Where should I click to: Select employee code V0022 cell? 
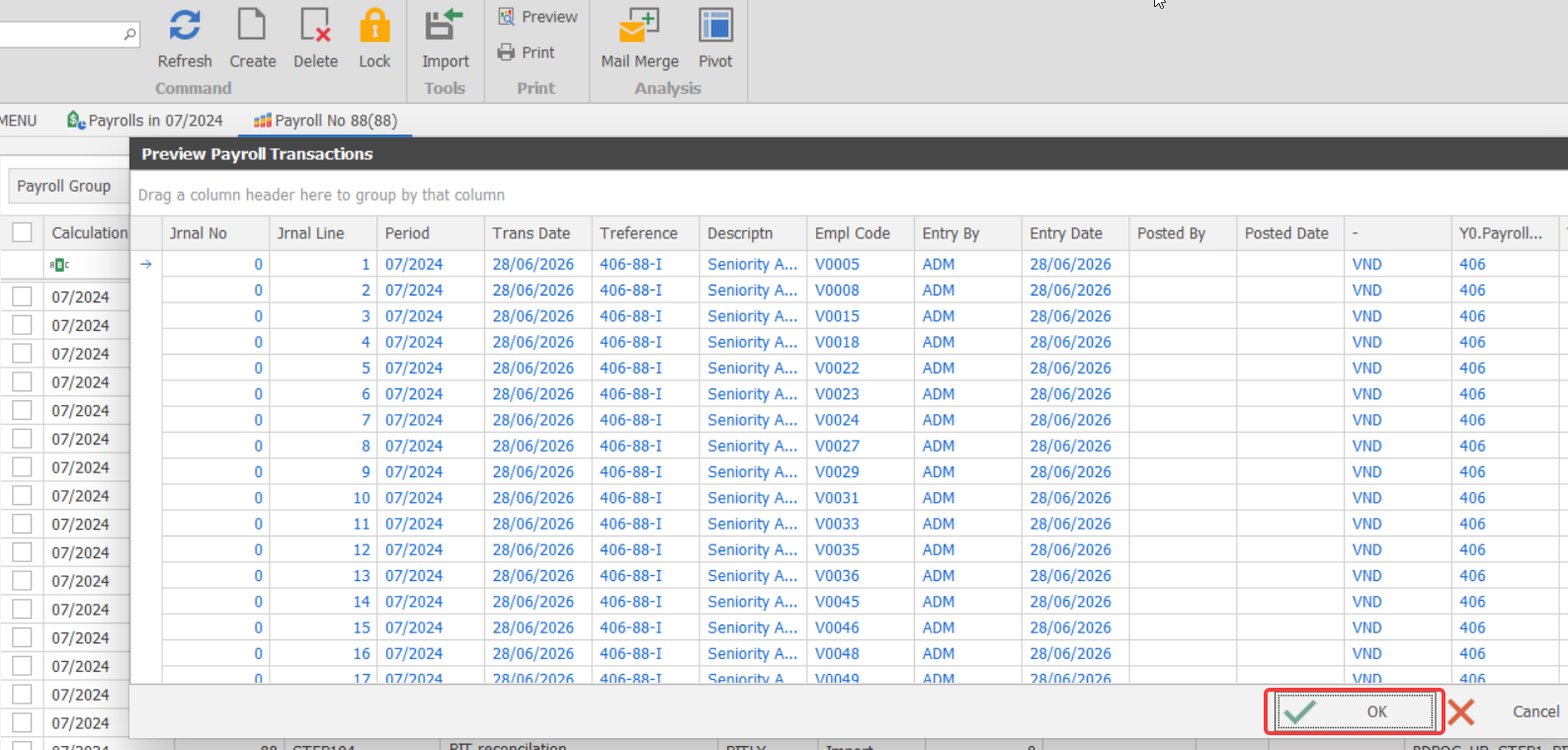861,368
